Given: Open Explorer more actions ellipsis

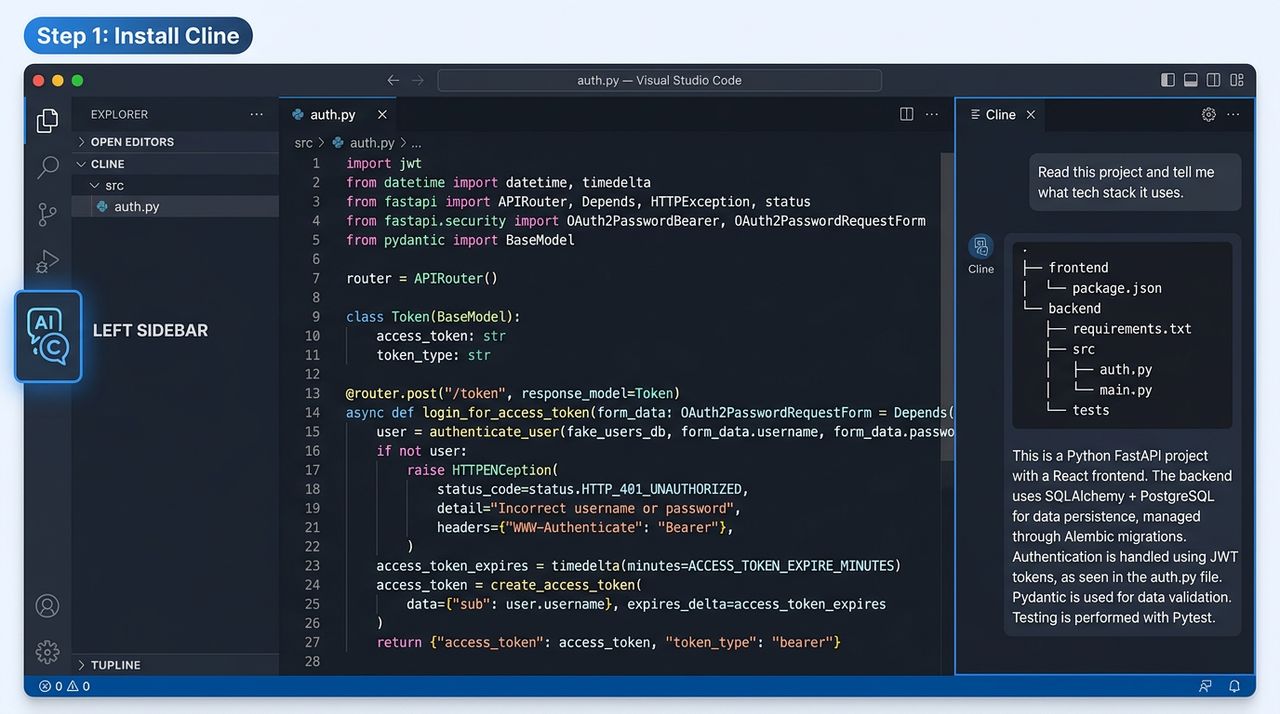Looking at the screenshot, I should click(257, 114).
